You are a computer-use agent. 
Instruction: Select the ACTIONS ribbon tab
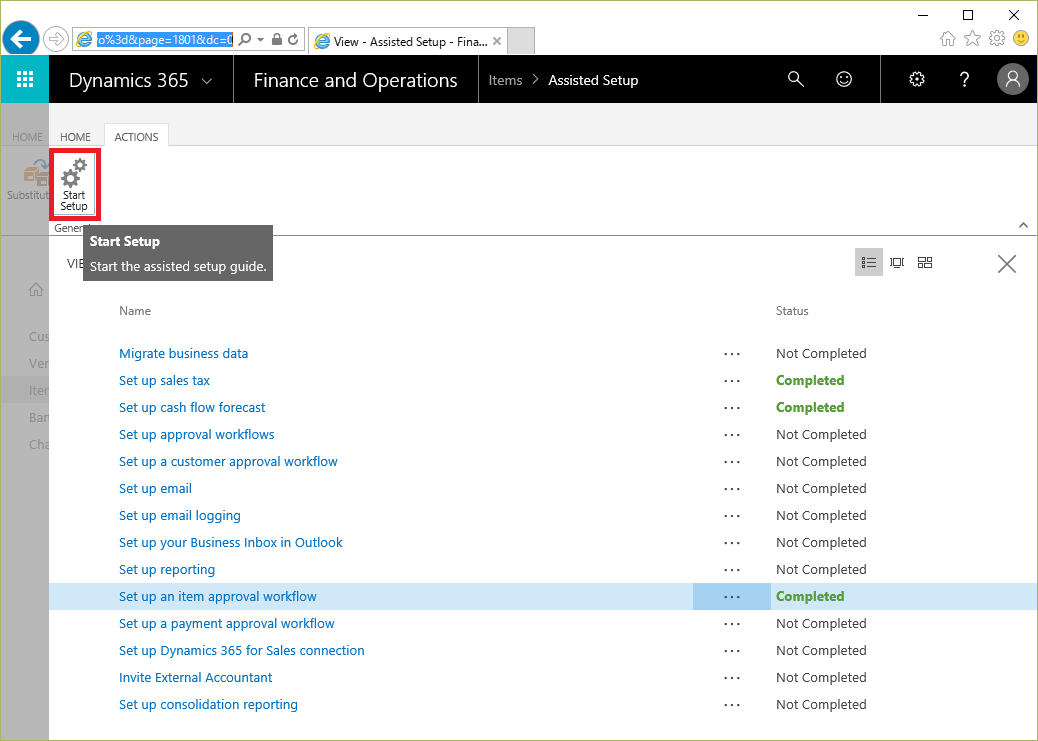tap(136, 137)
